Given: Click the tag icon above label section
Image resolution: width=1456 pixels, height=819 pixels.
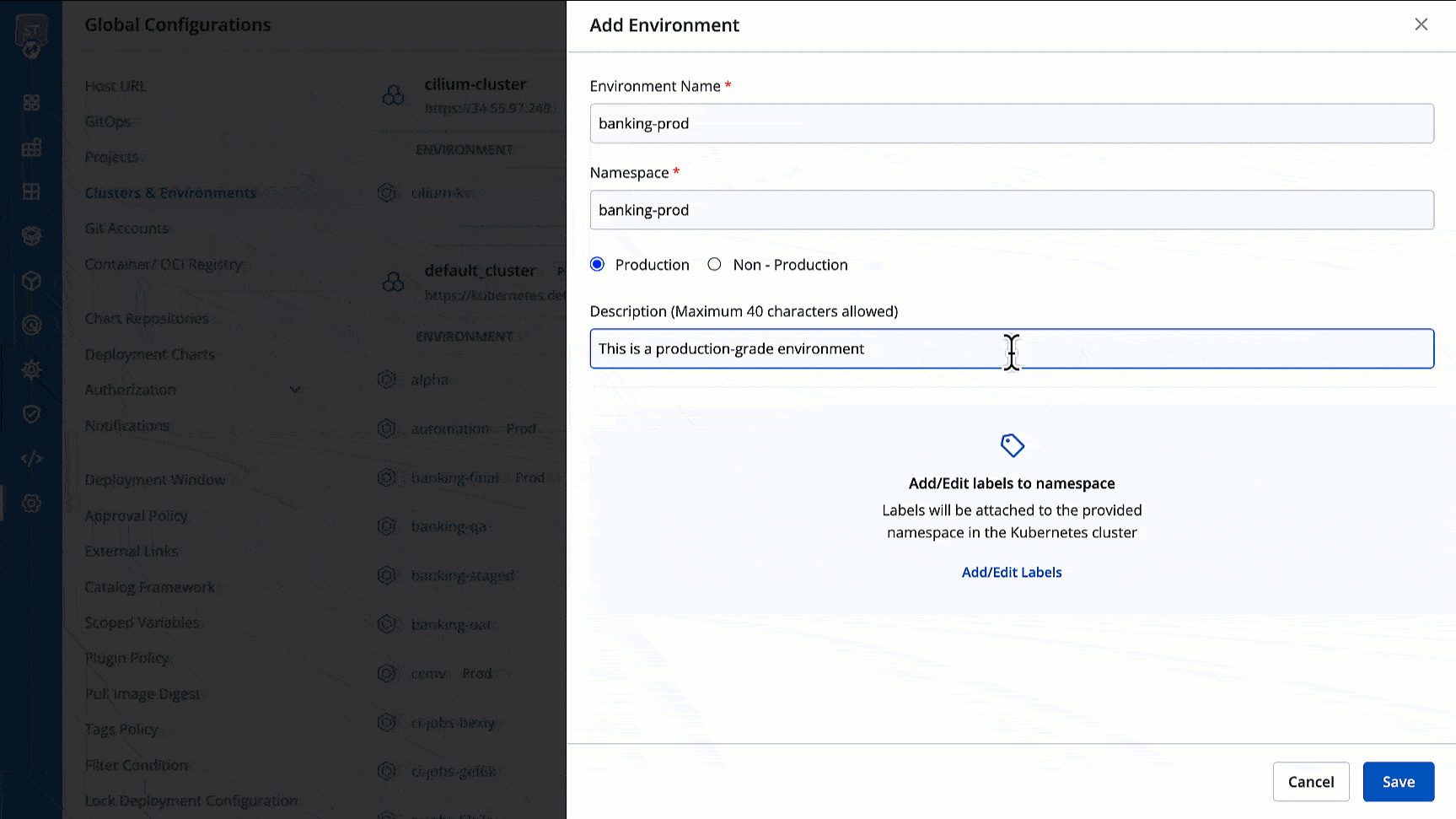Looking at the screenshot, I should tap(1012, 445).
